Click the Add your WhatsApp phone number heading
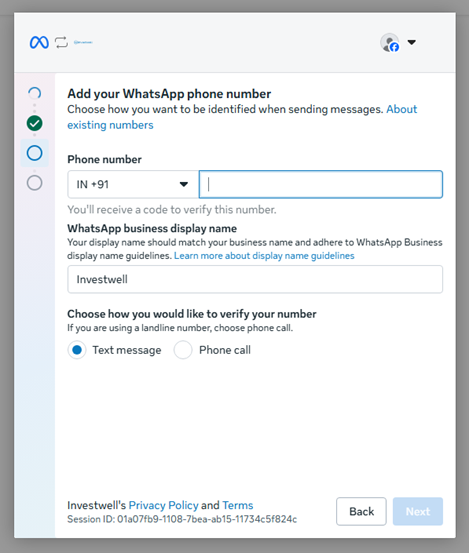This screenshot has width=469, height=553. coord(169,94)
